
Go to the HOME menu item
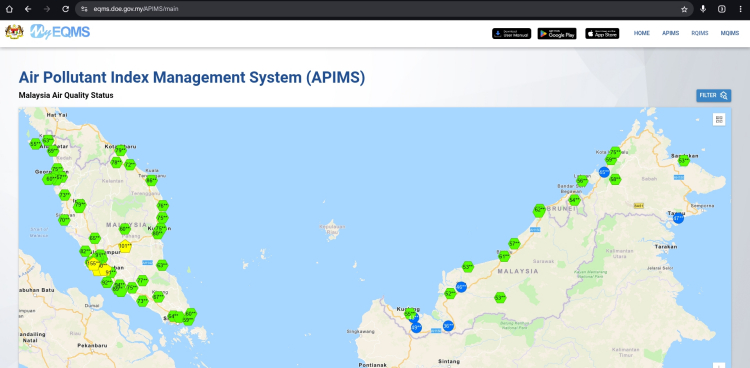click(x=641, y=33)
